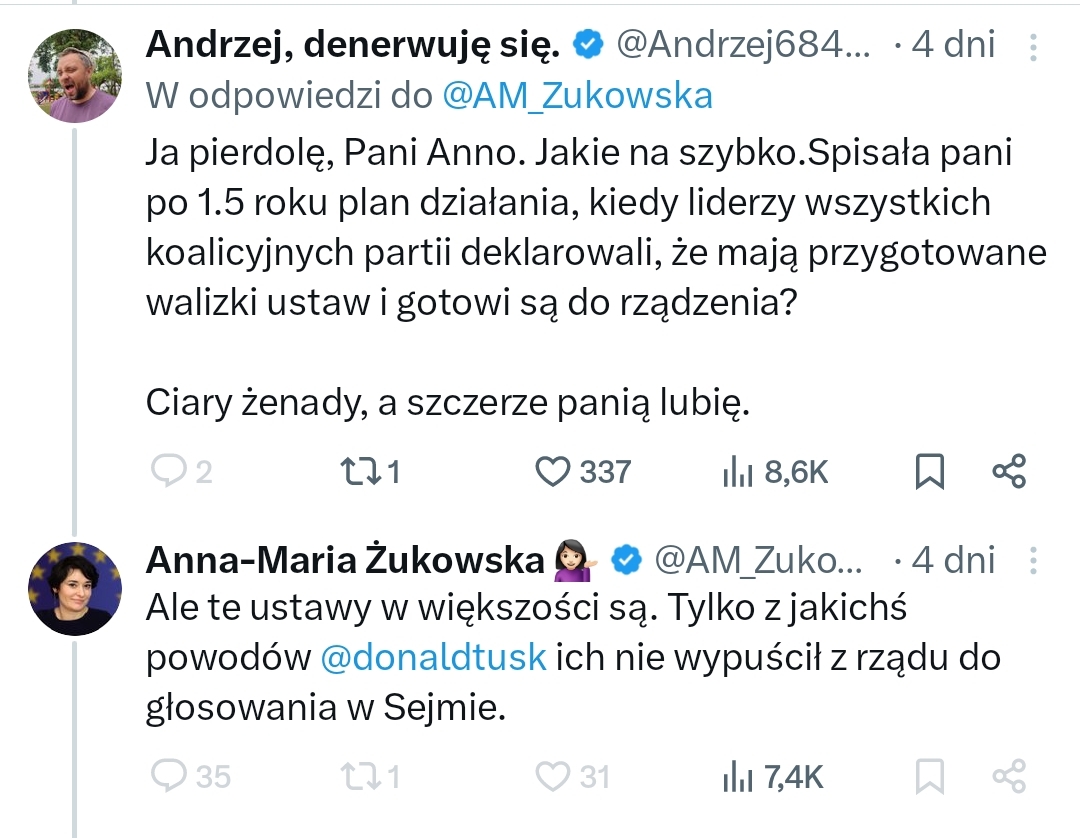Image resolution: width=1080 pixels, height=838 pixels.
Task: Open Anna-Maria Żukowska display name
Action: (x=344, y=561)
